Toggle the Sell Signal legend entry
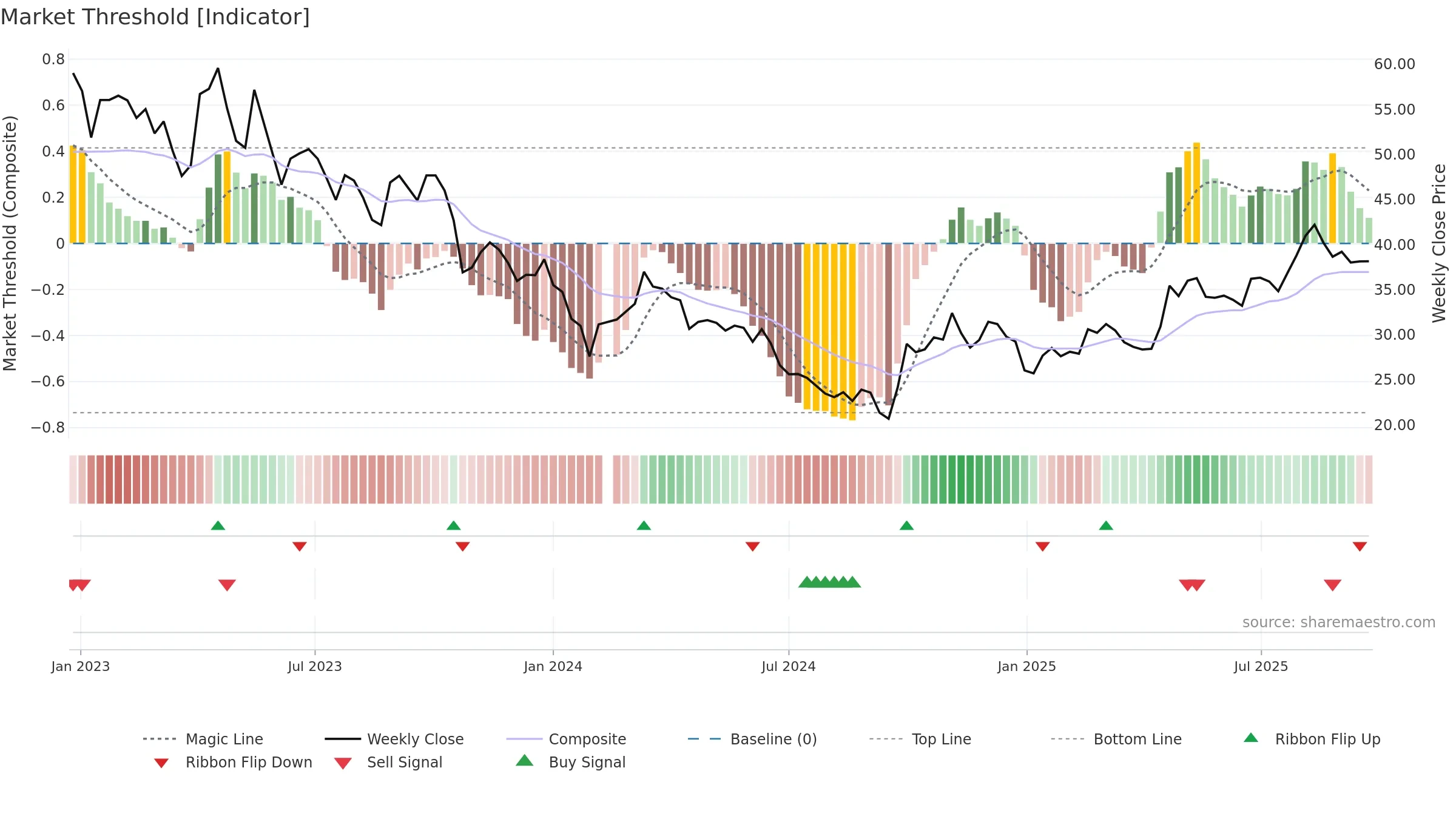The height and width of the screenshot is (819, 1456). (x=388, y=762)
